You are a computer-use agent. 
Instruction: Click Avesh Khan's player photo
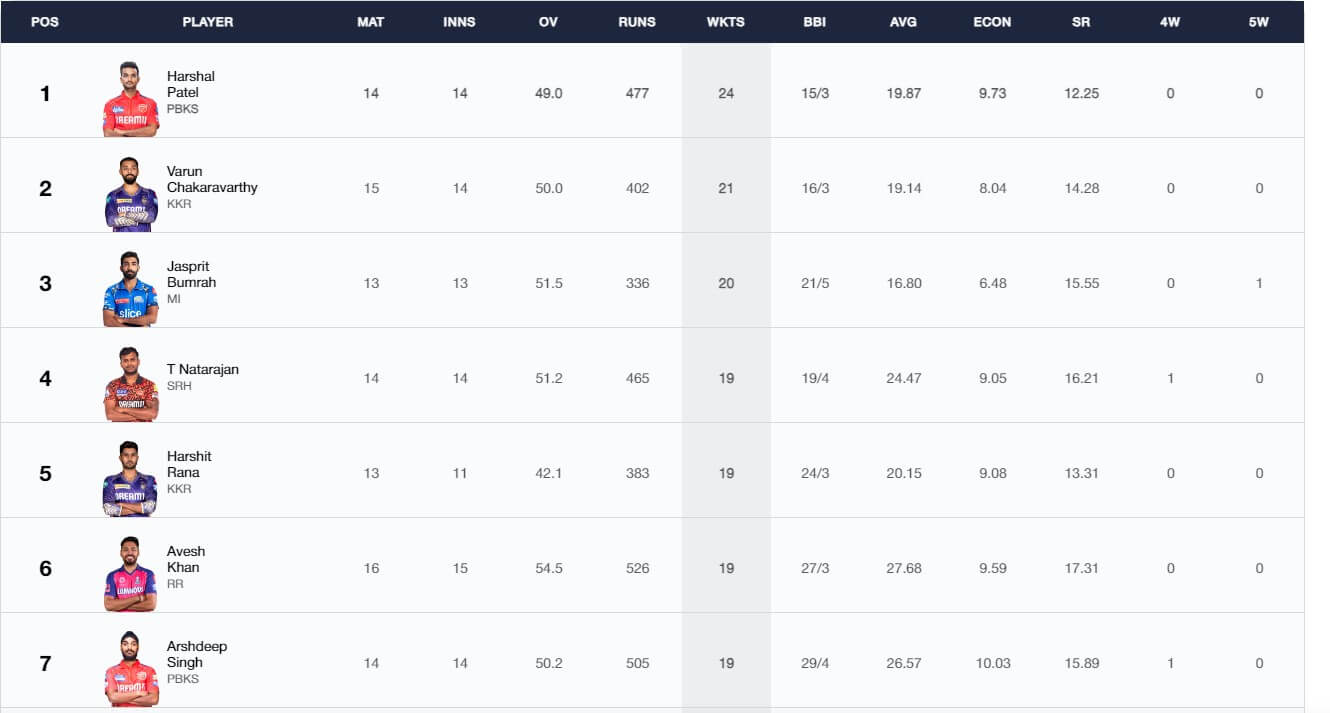coord(131,574)
